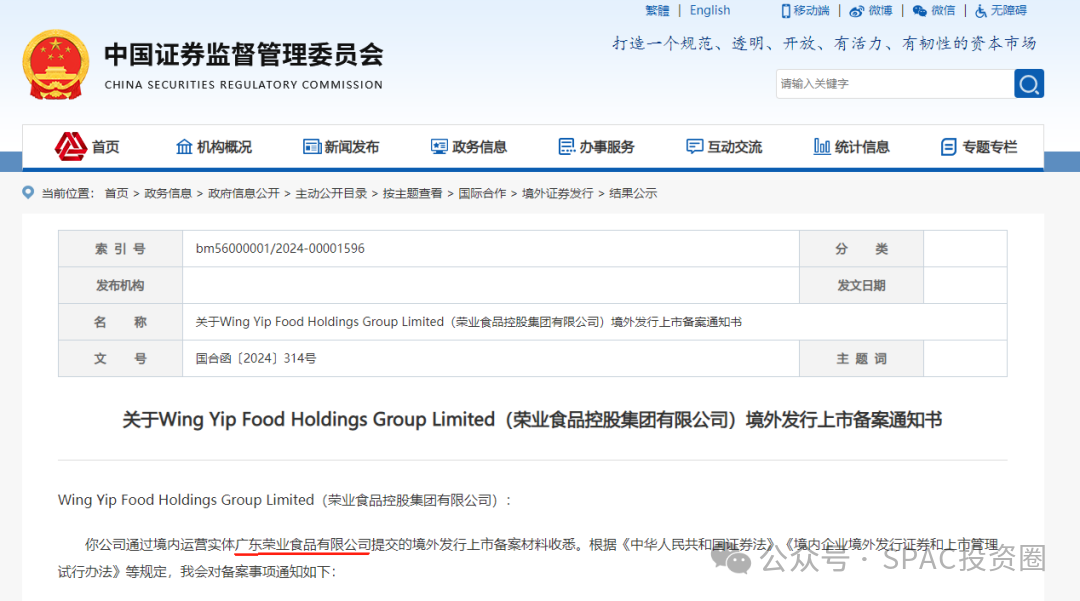The image size is (1080, 601).
Task: Click the 发文日期 label cell
Action: (861, 285)
